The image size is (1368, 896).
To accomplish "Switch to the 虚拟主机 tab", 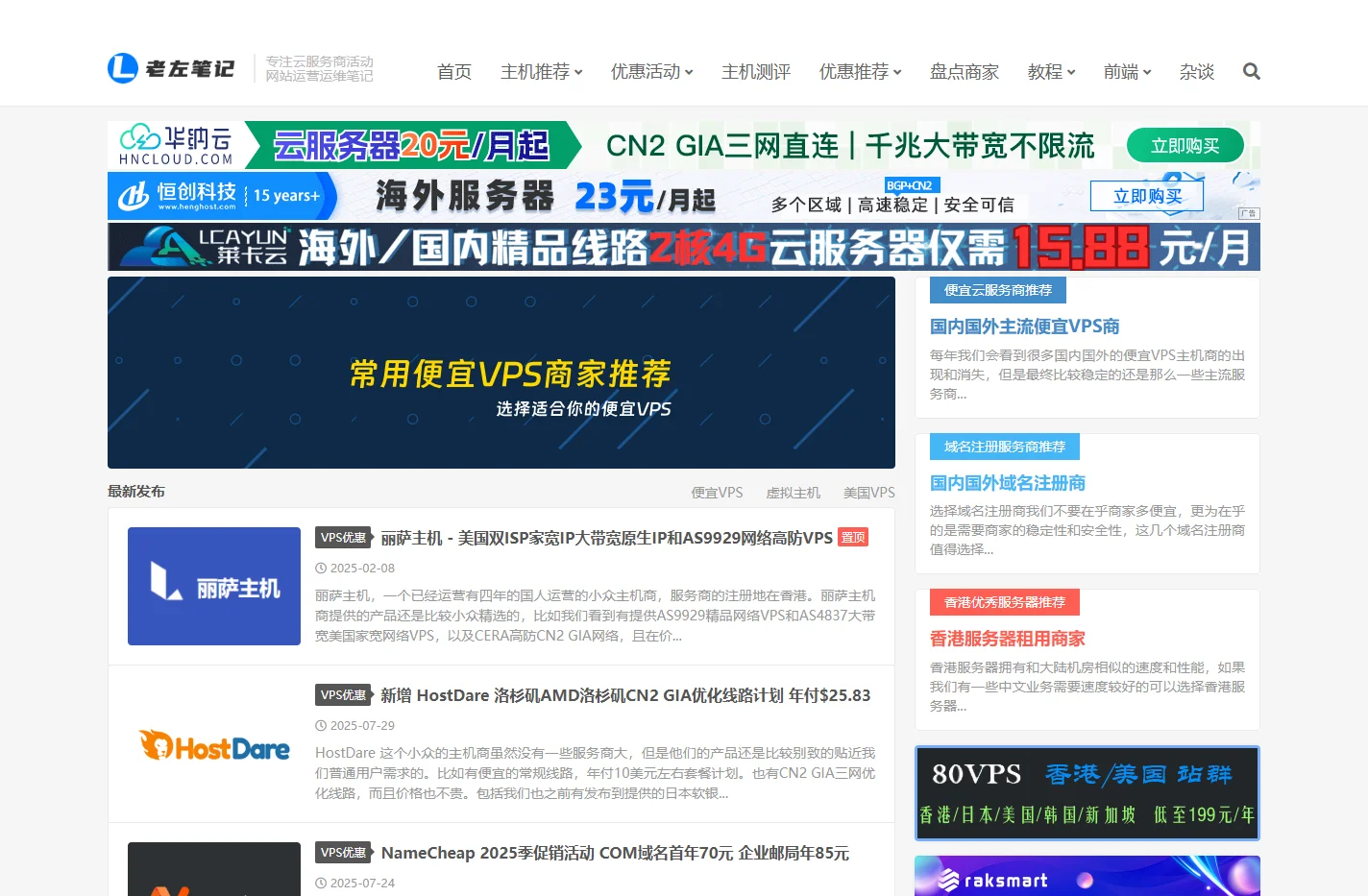I will (794, 493).
